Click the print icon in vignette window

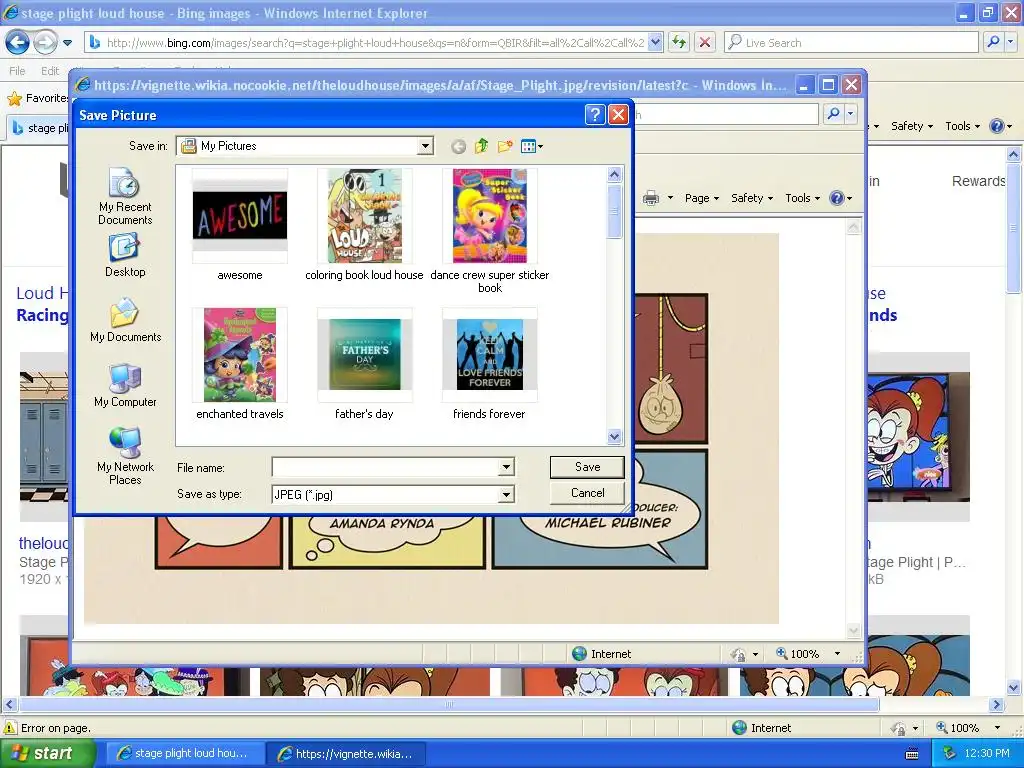pyautogui.click(x=651, y=198)
